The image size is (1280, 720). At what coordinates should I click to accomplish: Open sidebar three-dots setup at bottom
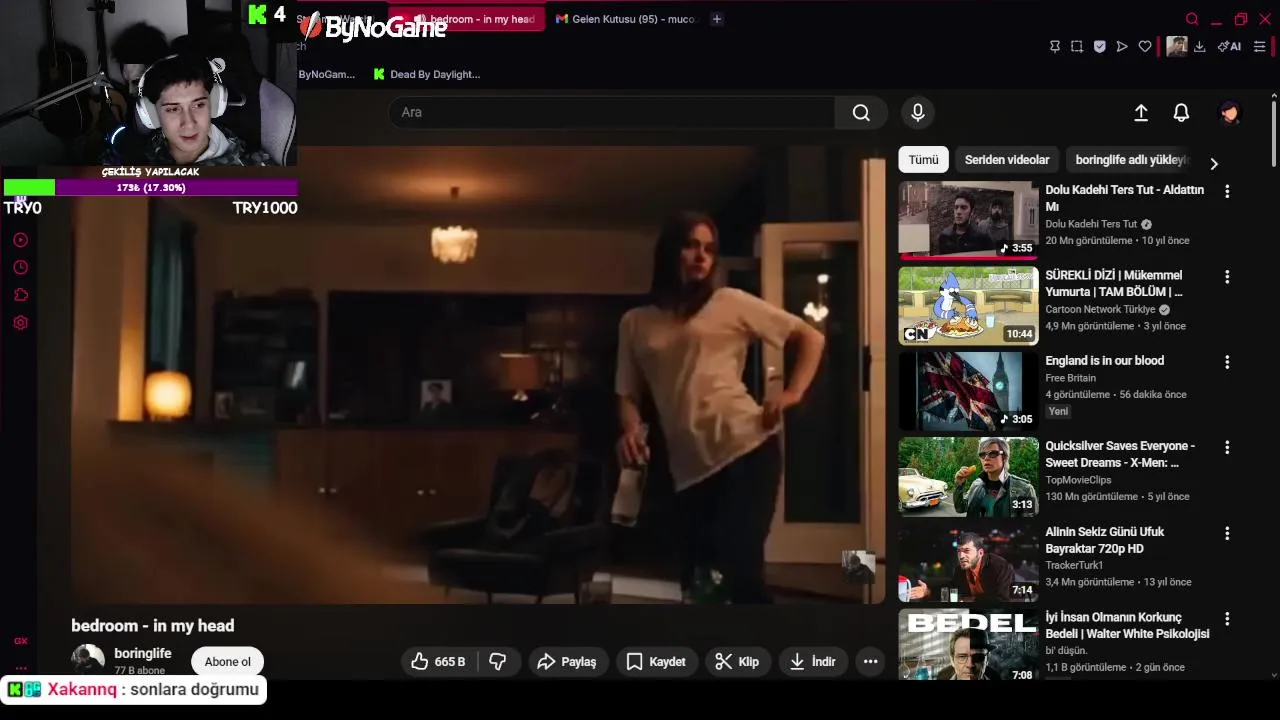pyautogui.click(x=20, y=668)
